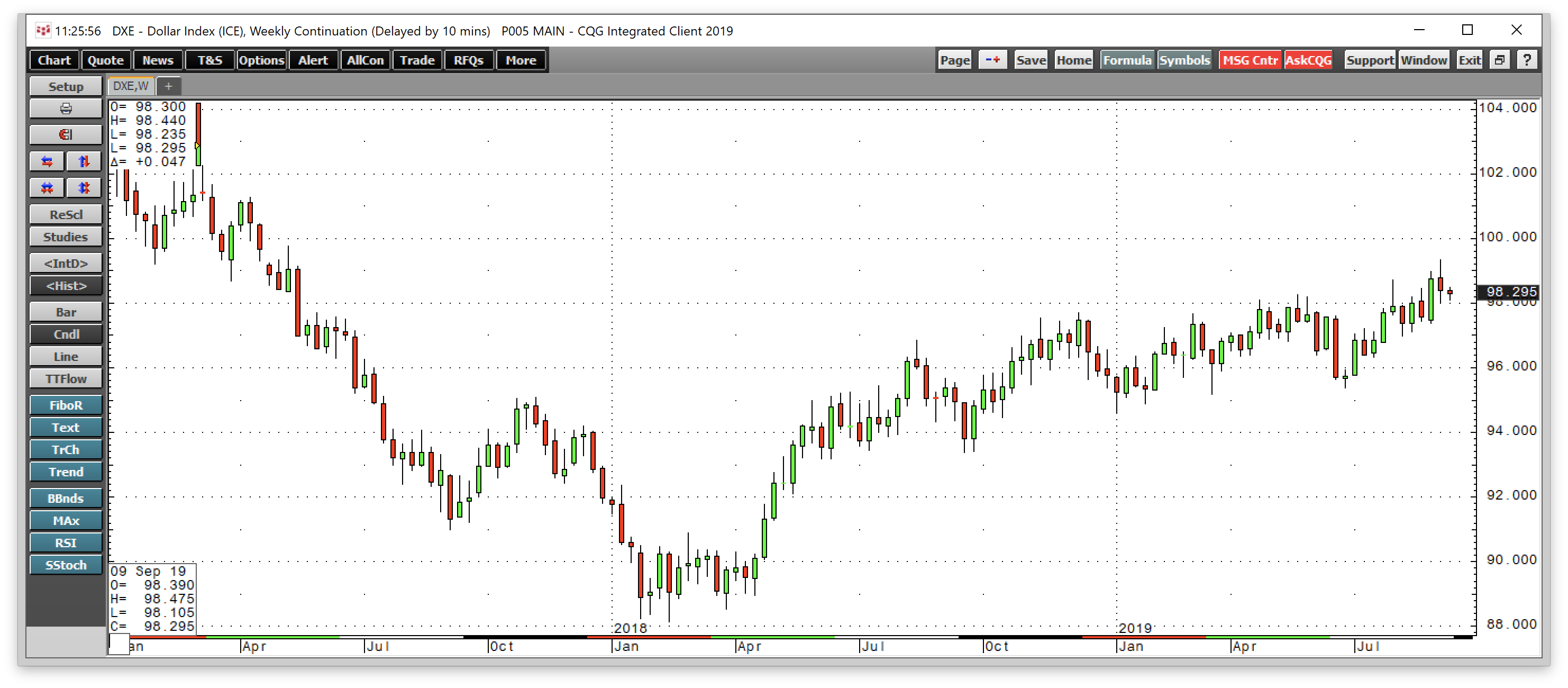Click the 2019 year marker on time axis
This screenshot has height=688, width=1568.
click(x=1135, y=628)
